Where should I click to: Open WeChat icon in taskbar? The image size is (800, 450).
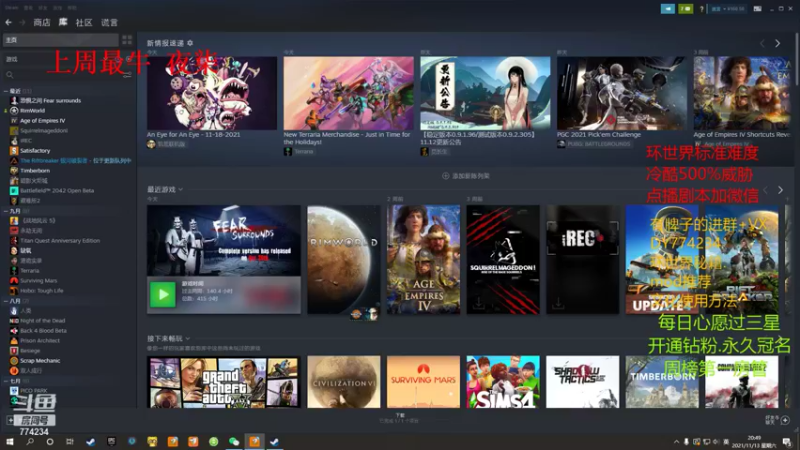234,441
